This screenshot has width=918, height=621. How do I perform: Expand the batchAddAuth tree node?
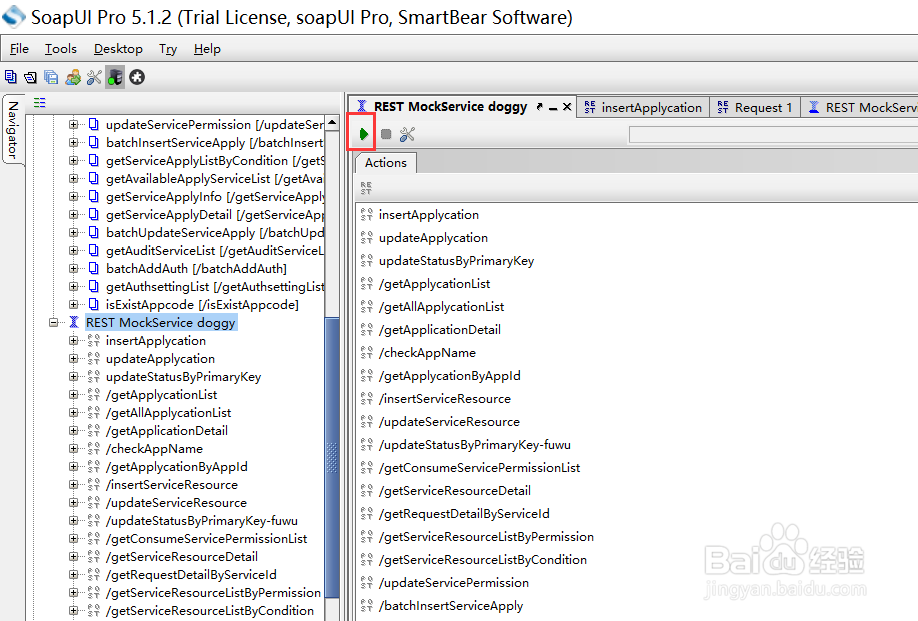(x=74, y=269)
